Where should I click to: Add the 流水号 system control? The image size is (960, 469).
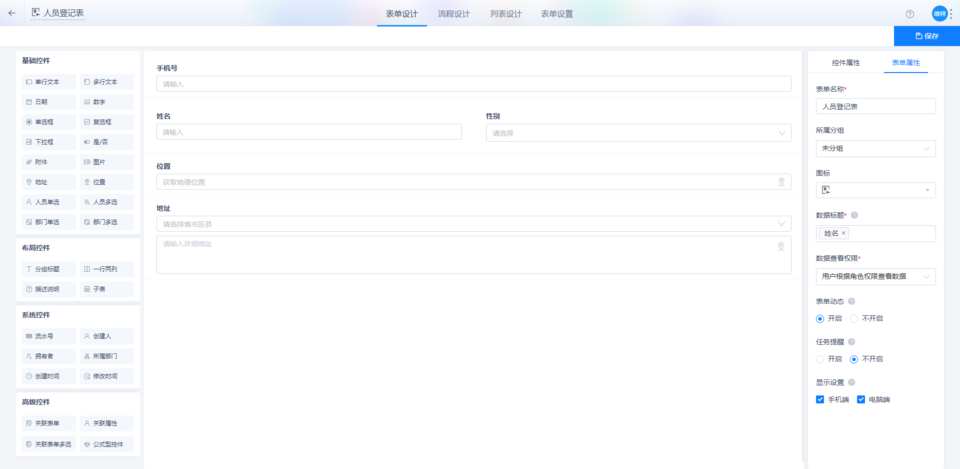tap(48, 337)
